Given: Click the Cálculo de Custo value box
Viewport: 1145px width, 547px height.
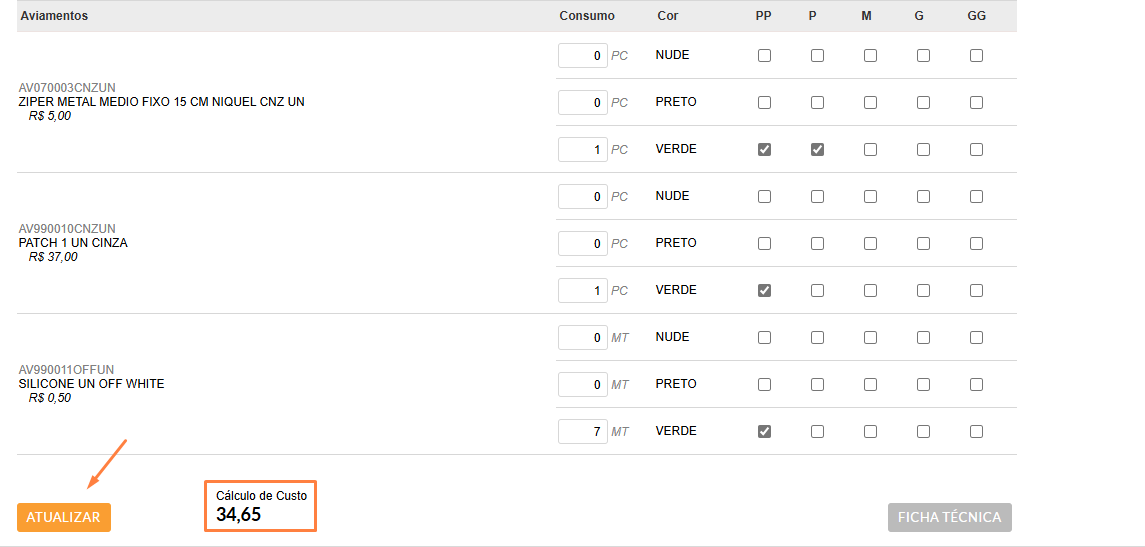Looking at the screenshot, I should 261,507.
